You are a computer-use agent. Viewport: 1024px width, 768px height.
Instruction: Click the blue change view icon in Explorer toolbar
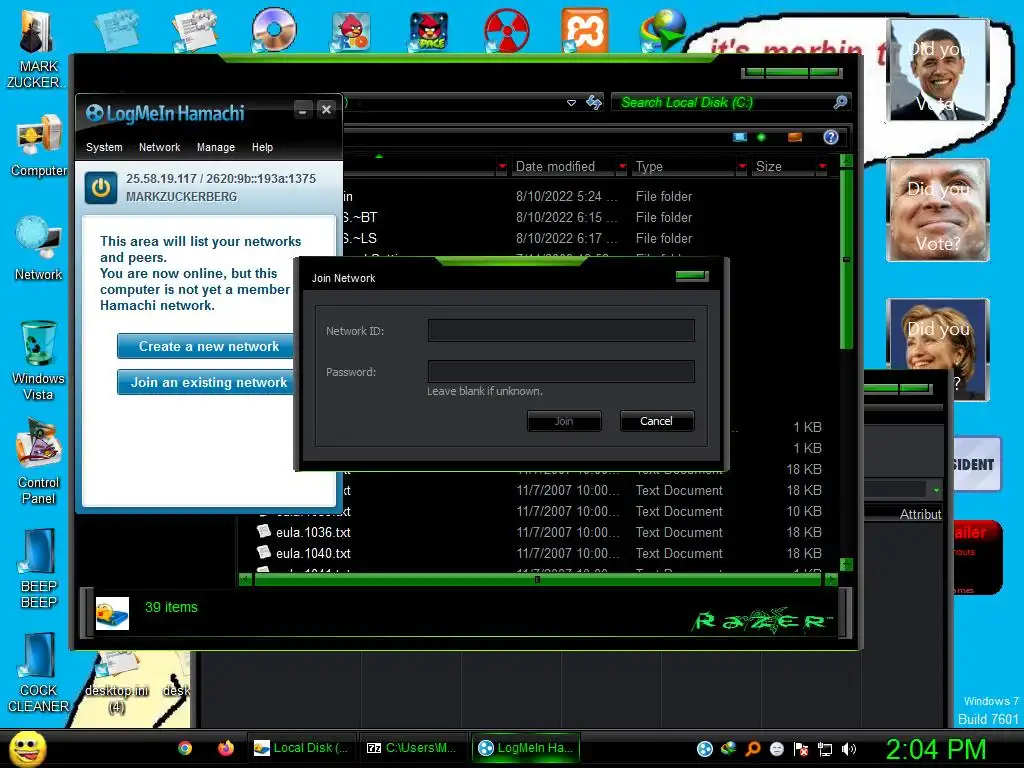[740, 137]
